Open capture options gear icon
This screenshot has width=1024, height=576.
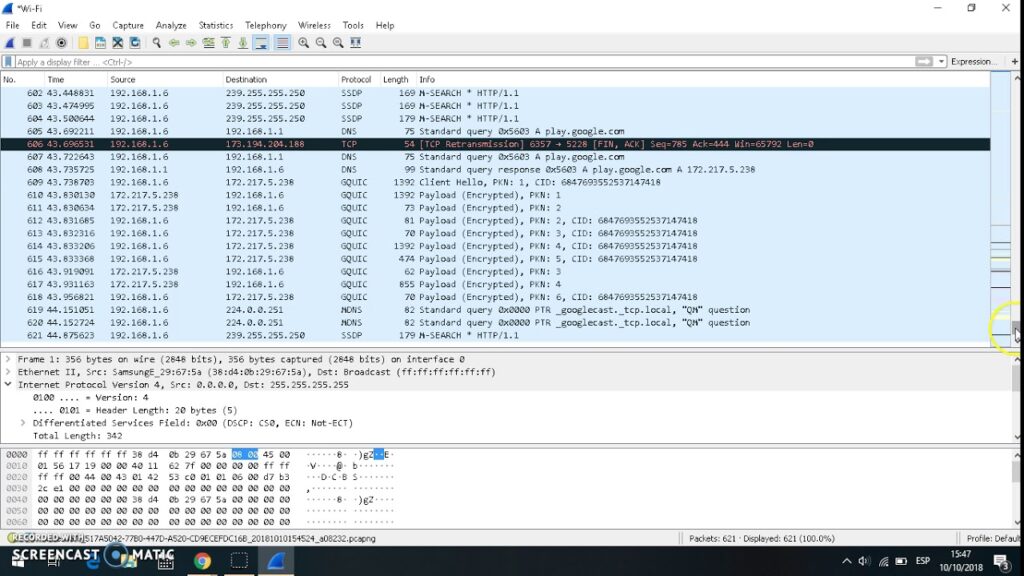[x=61, y=43]
